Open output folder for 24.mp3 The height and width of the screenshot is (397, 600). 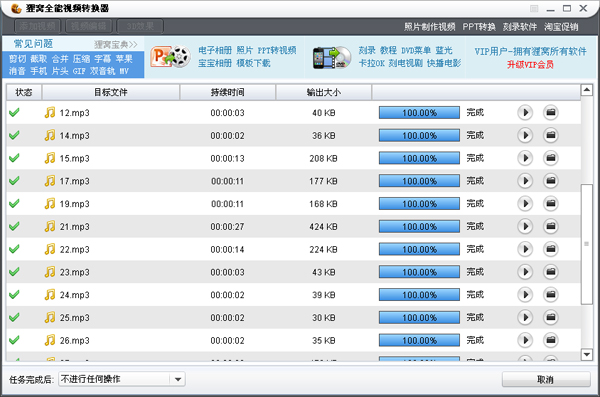(551, 295)
